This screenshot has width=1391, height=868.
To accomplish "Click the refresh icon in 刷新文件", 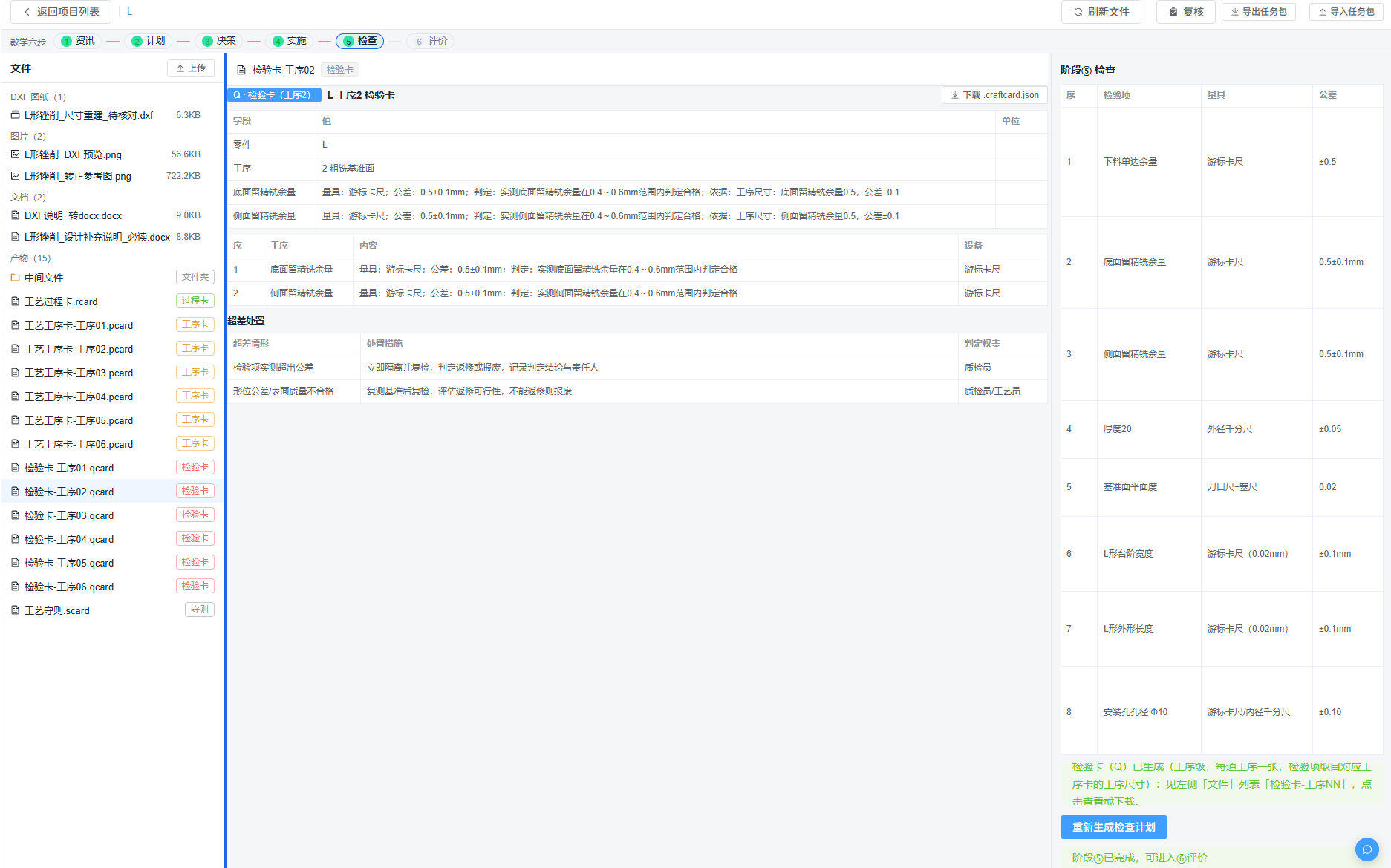I will pos(1078,12).
